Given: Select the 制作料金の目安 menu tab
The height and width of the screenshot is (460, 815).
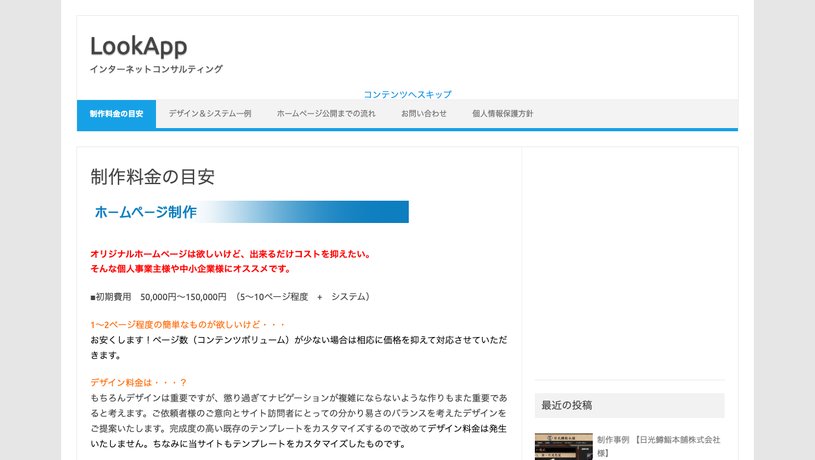Looking at the screenshot, I should tap(116, 114).
